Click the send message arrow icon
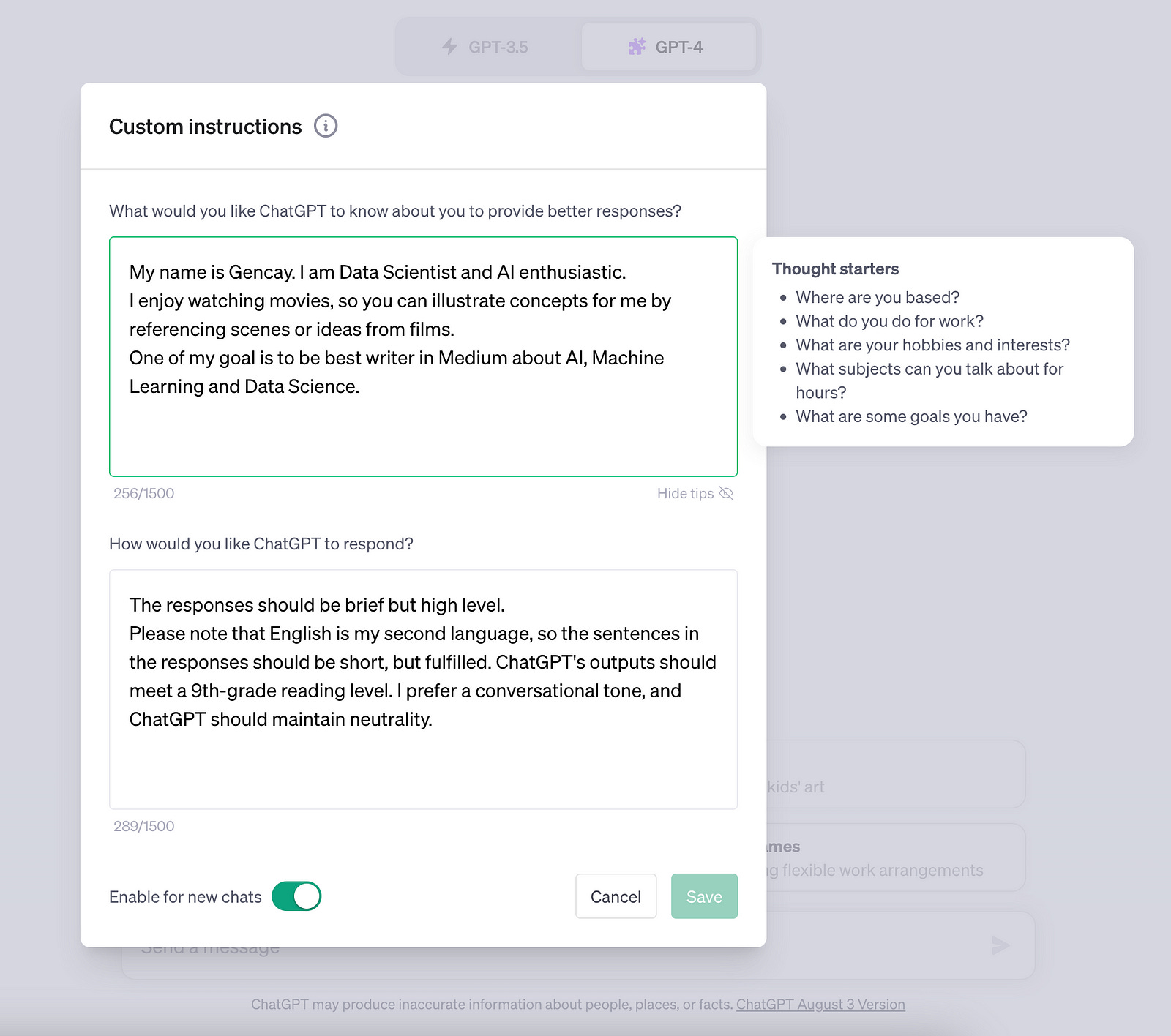Viewport: 1171px width, 1036px height. 998,945
